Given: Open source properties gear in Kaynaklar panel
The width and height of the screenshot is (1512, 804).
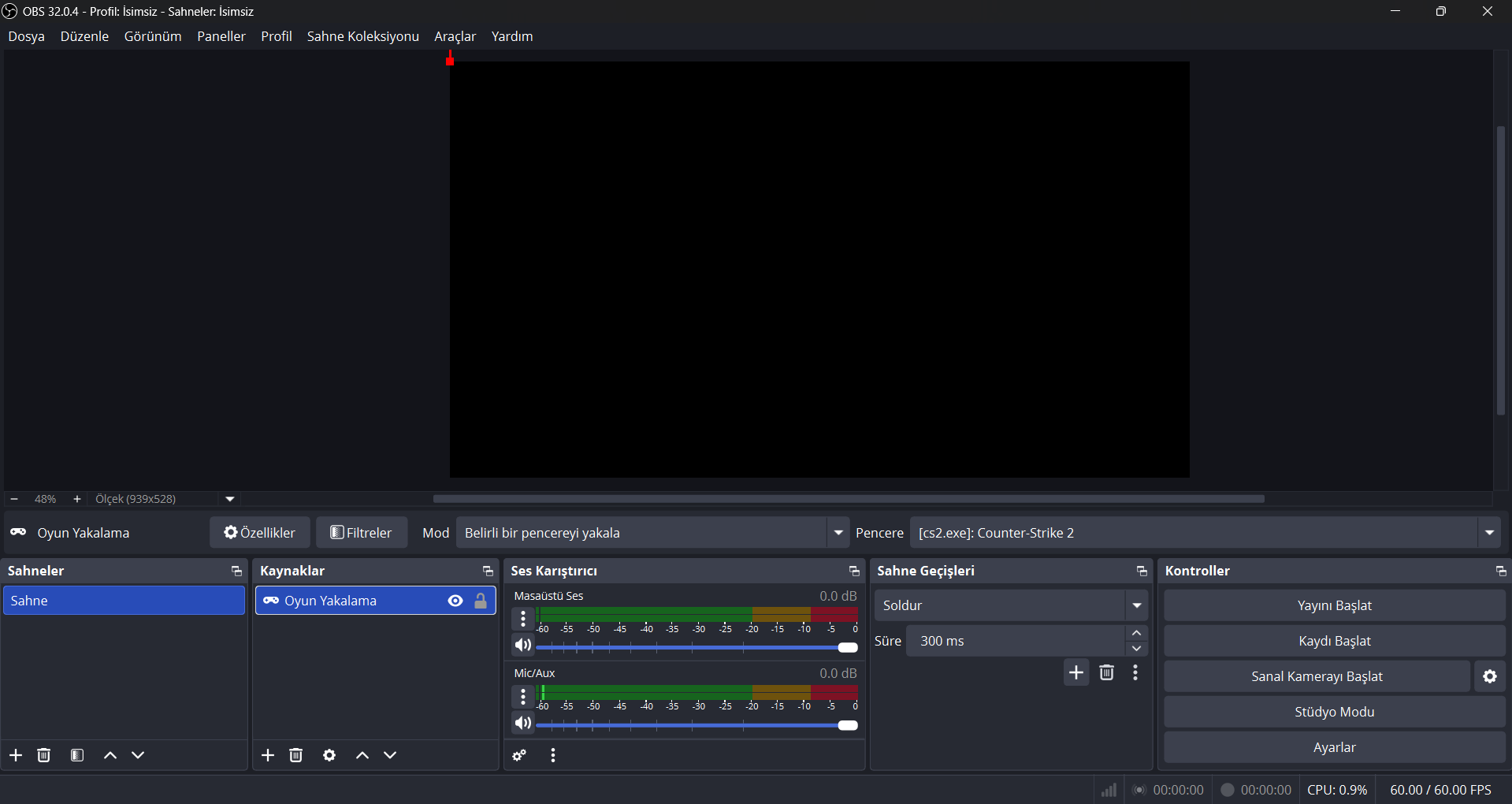Looking at the screenshot, I should (329, 755).
